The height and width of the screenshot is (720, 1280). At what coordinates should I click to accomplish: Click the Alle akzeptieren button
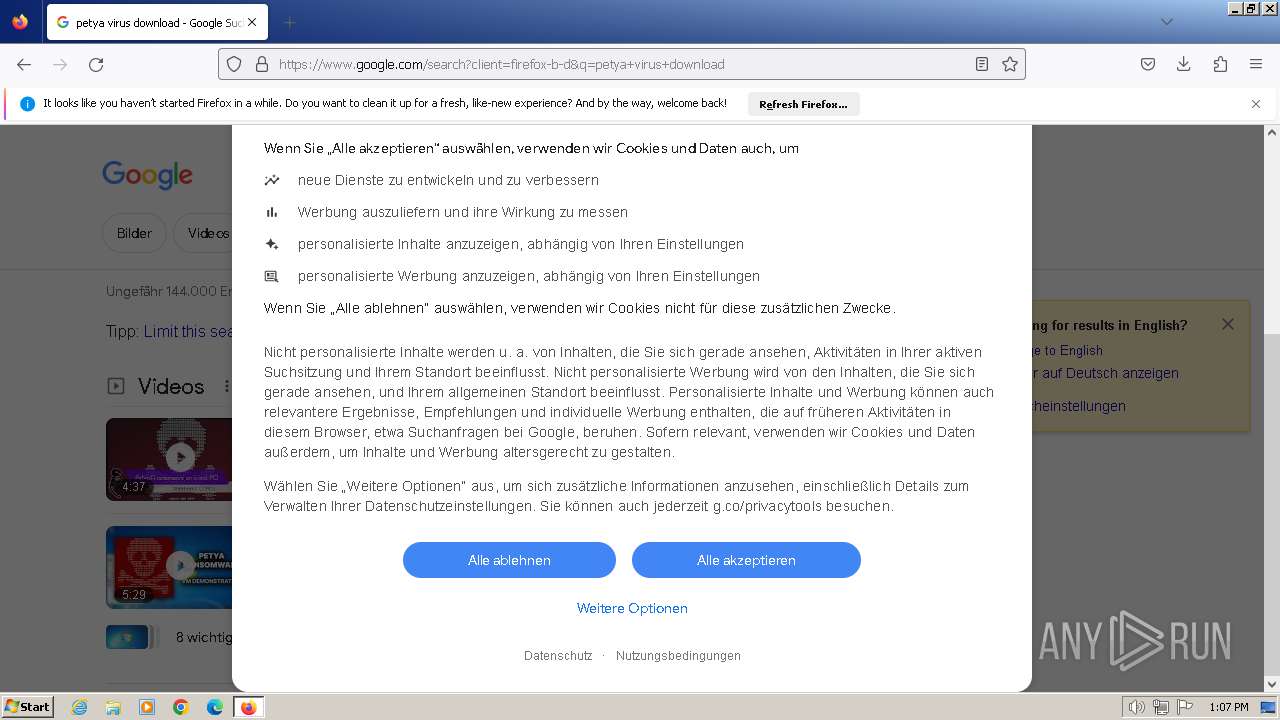click(x=746, y=560)
